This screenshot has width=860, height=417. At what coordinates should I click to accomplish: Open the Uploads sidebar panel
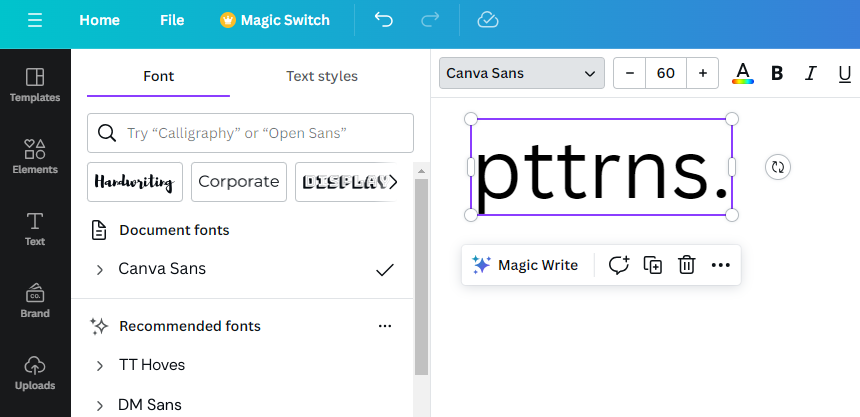[x=35, y=373]
